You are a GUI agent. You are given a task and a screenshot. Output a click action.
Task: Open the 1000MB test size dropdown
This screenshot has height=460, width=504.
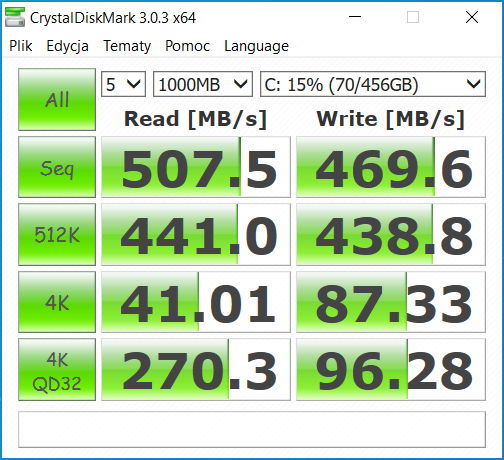click(x=203, y=84)
